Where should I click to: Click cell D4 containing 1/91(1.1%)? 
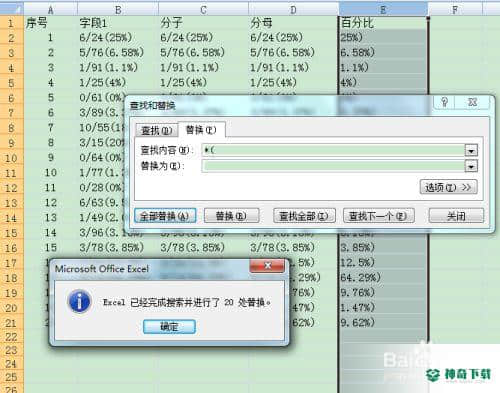293,68
